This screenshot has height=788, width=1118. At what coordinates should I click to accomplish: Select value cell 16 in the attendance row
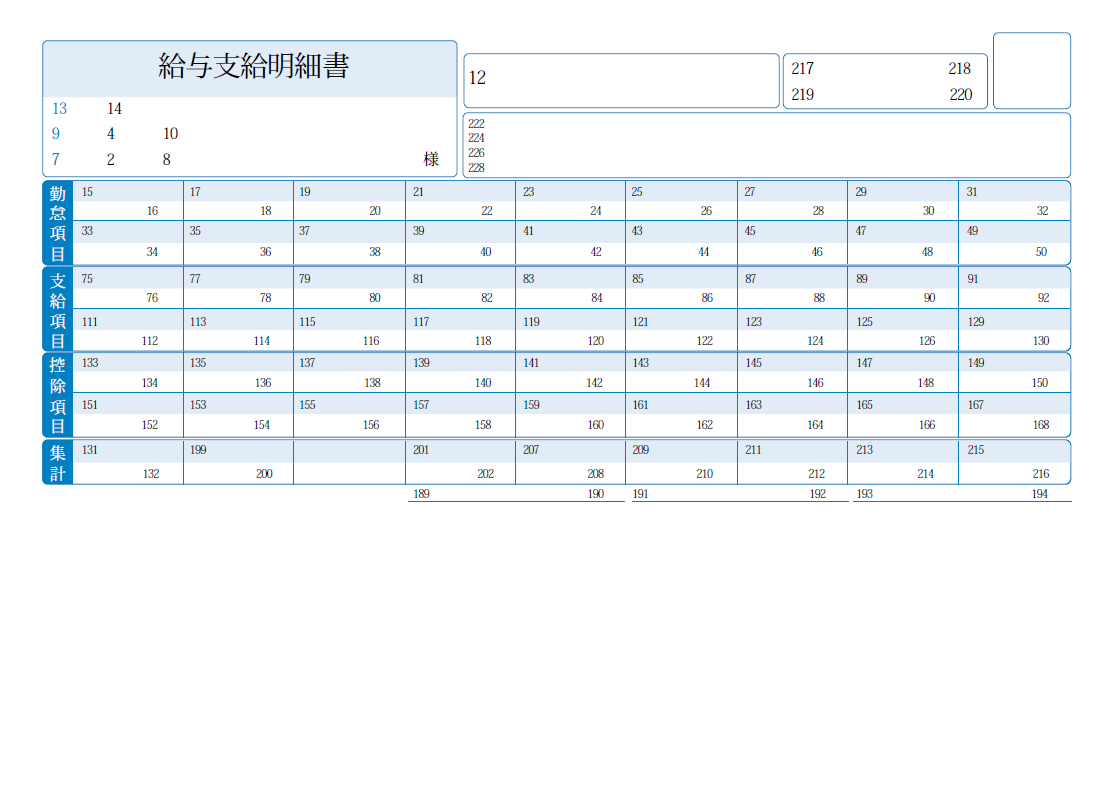click(151, 211)
